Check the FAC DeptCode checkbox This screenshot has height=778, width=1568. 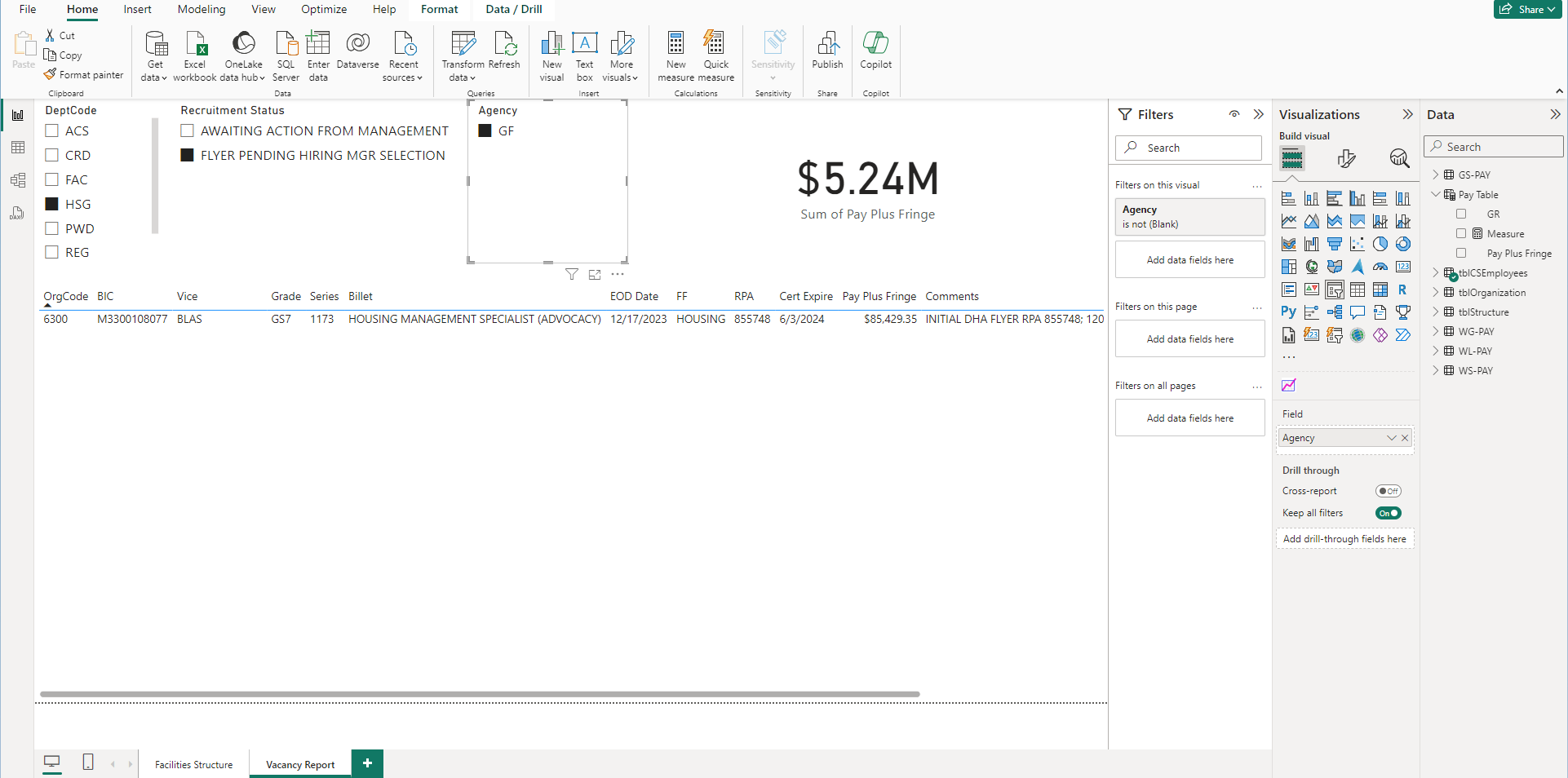[51, 179]
